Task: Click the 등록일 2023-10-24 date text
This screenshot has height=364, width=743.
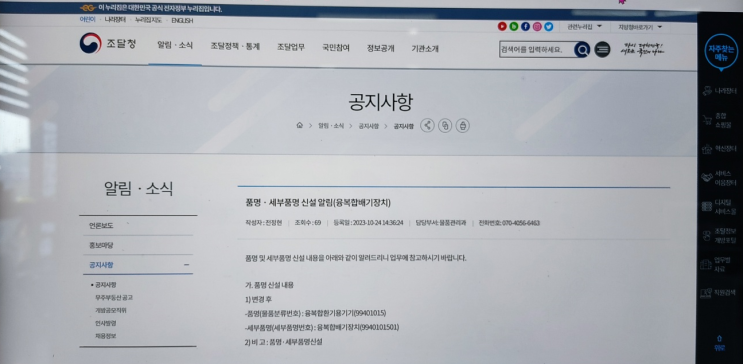Action: pyautogui.click(x=368, y=223)
